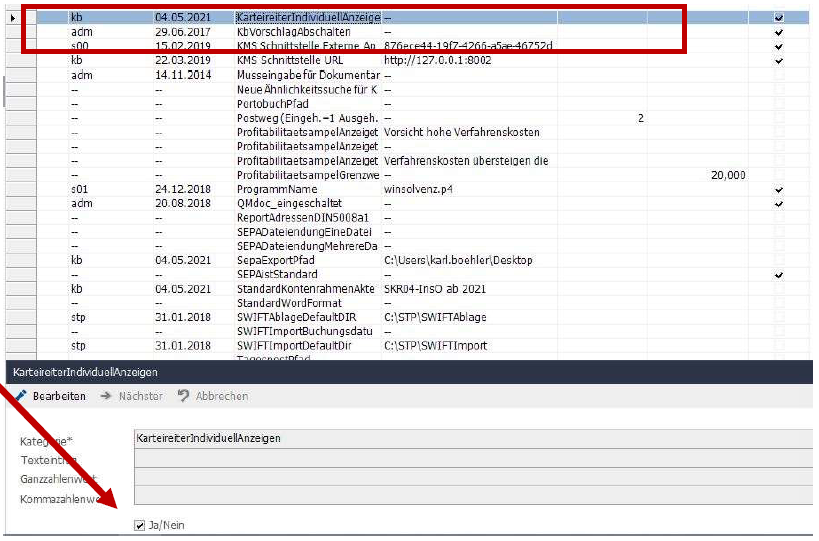819x541 pixels.
Task: Click the C:\STP\SWIFTAblage path value
Action: (x=435, y=317)
